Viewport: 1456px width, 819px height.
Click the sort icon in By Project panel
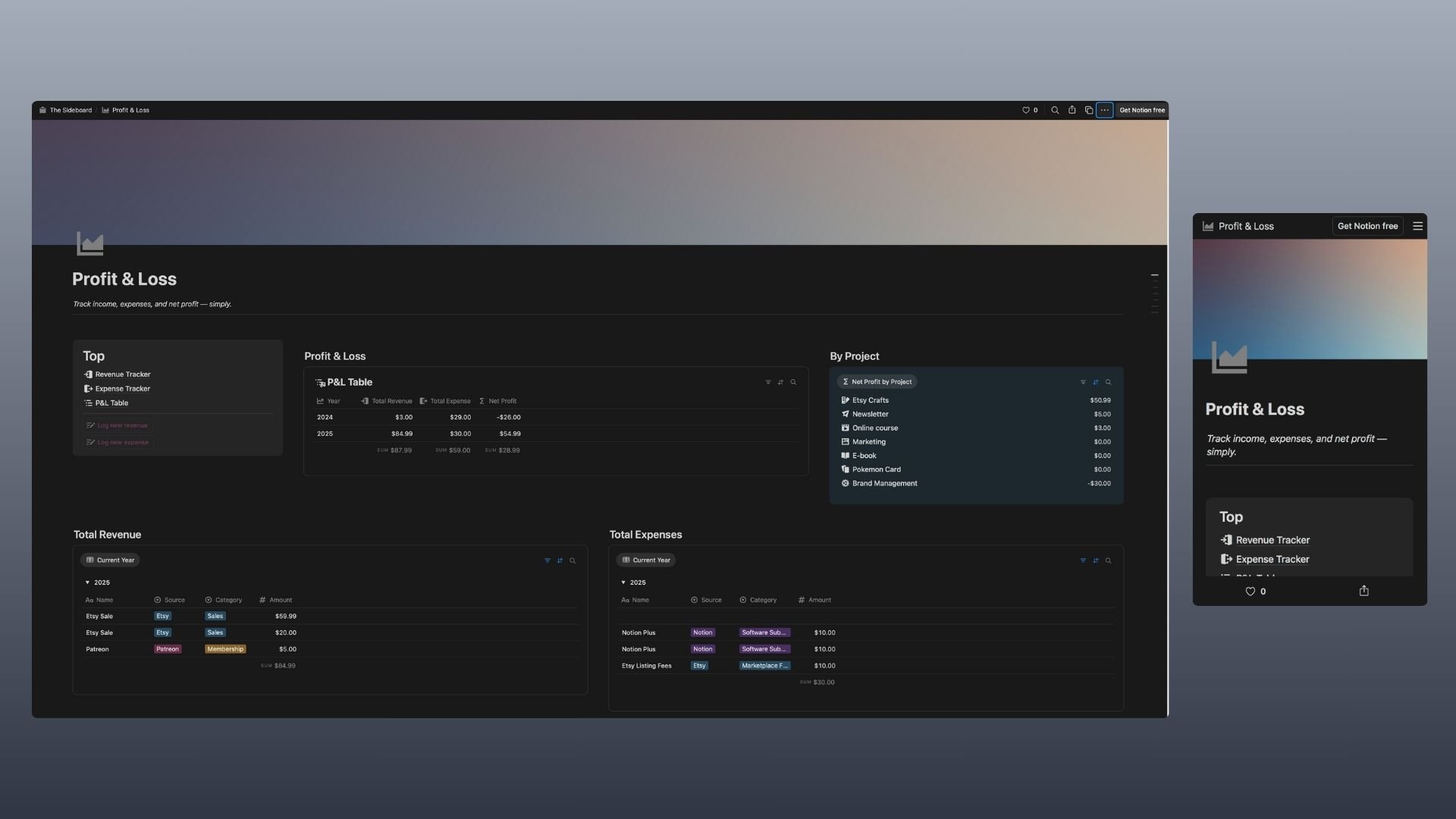(x=1096, y=382)
